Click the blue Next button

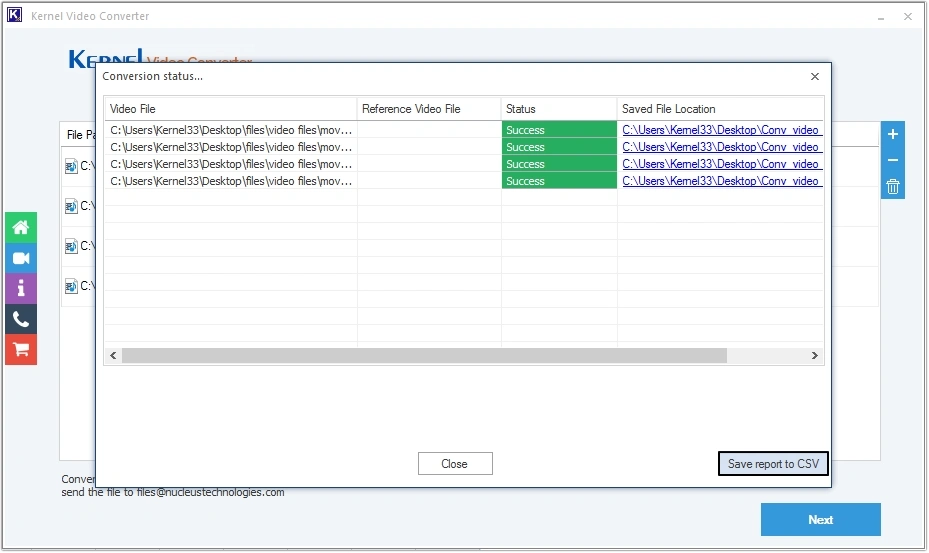[820, 520]
